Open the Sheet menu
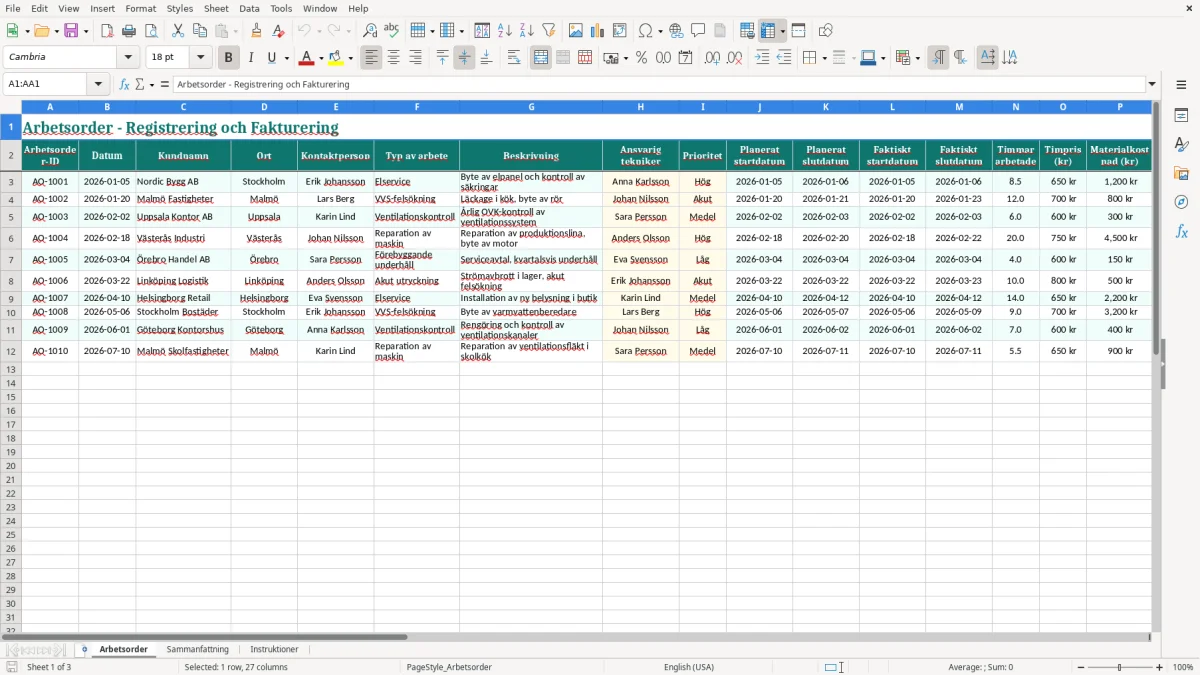 (216, 8)
